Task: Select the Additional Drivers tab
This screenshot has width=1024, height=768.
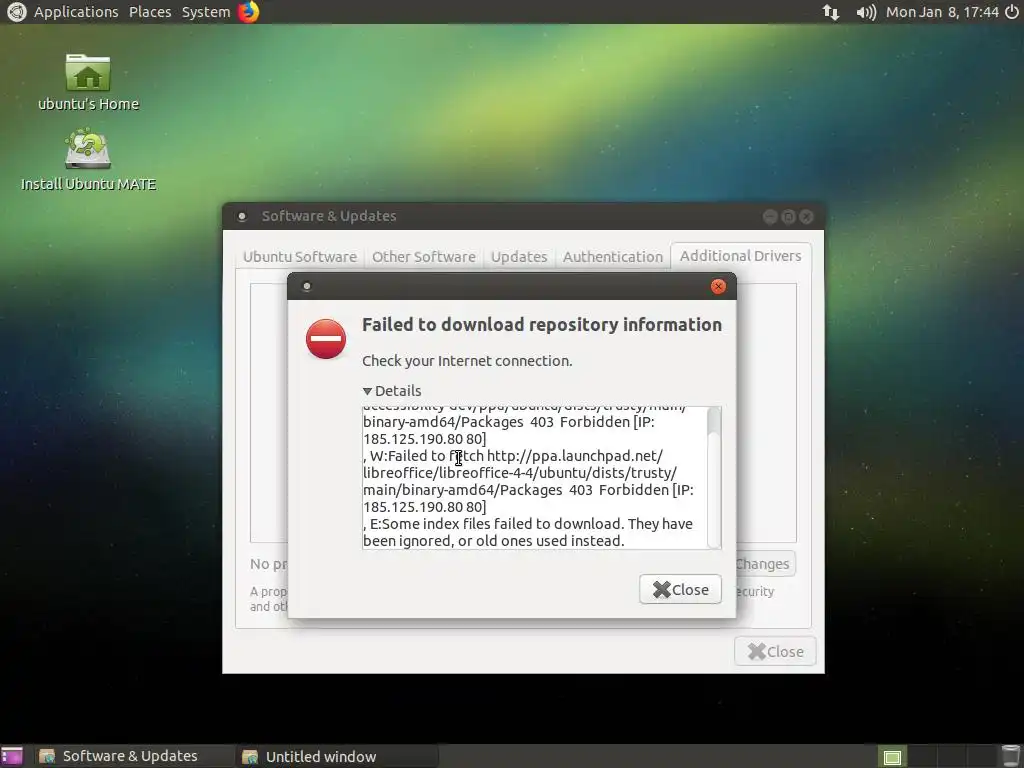Action: pyautogui.click(x=741, y=255)
